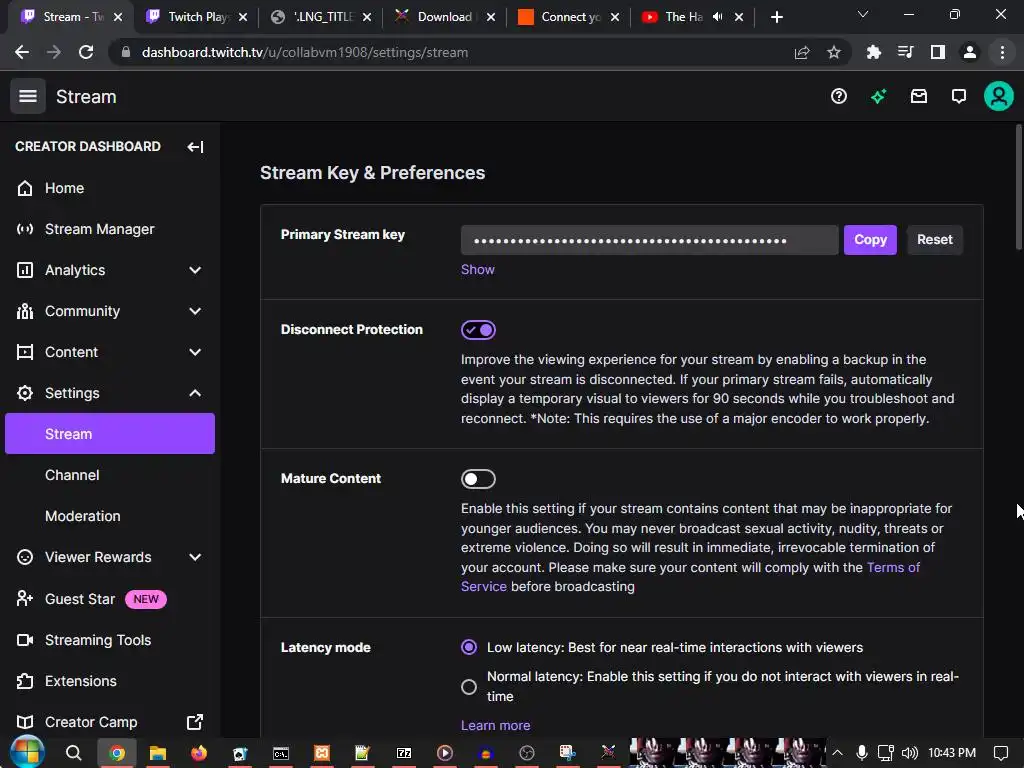Copy the primary stream key

point(870,240)
